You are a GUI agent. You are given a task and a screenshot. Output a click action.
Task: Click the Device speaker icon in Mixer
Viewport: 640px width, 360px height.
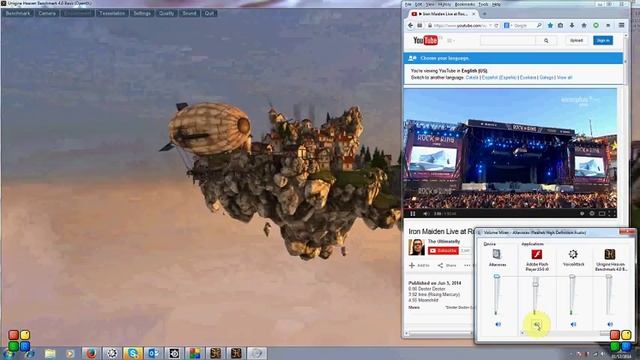pyautogui.click(x=496, y=254)
